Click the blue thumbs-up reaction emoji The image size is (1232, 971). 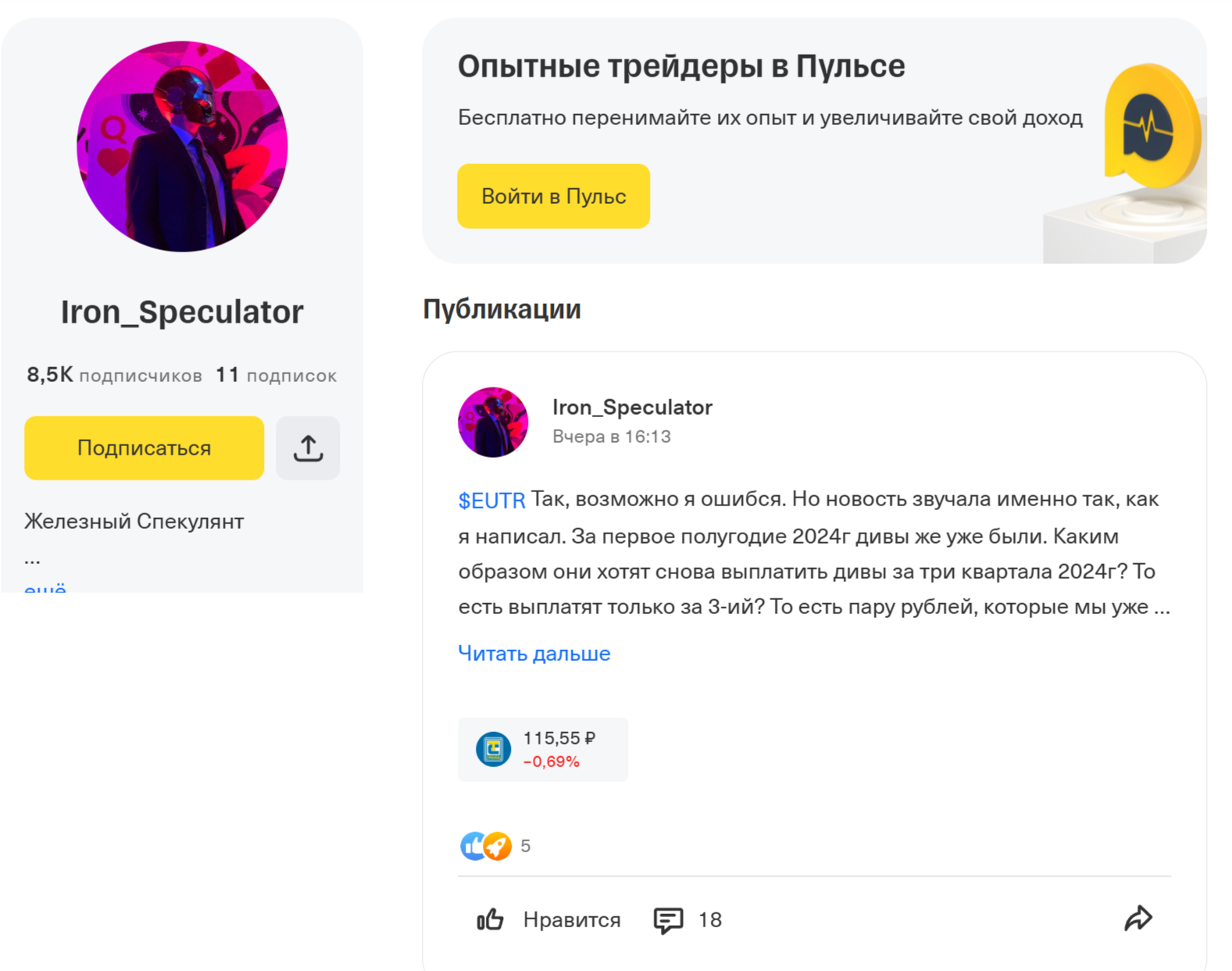(x=471, y=845)
